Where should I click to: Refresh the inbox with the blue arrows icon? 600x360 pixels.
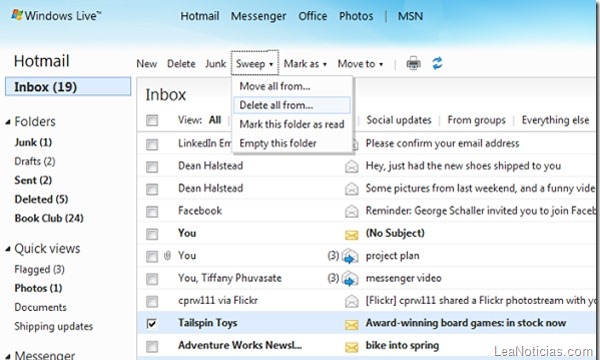pyautogui.click(x=437, y=63)
